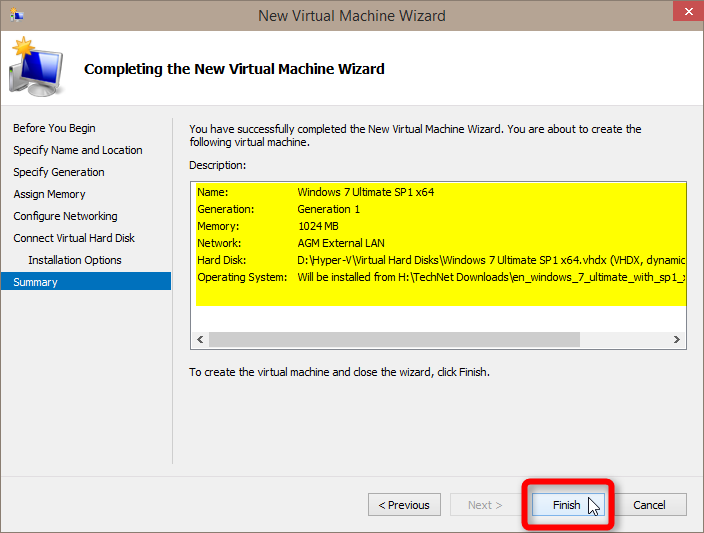Open the Before You Begin step
This screenshot has width=704, height=533.
click(x=54, y=128)
